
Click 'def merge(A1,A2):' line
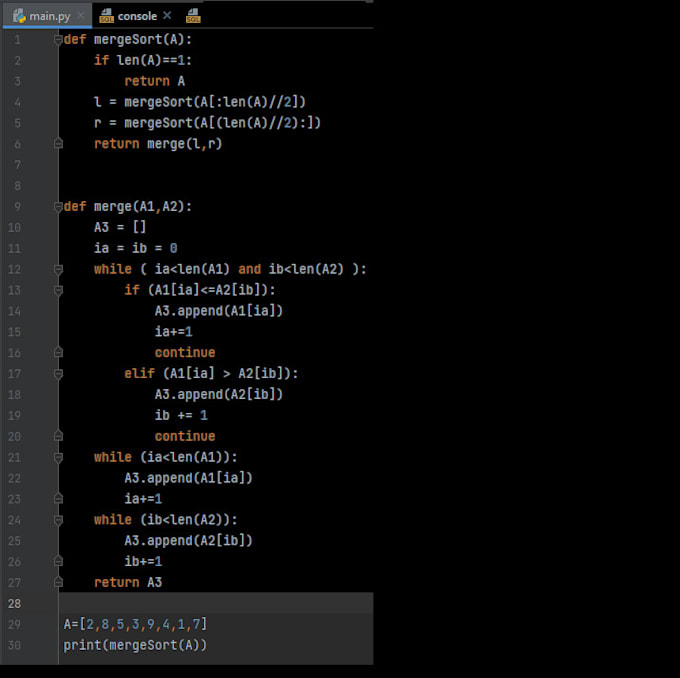[x=128, y=206]
